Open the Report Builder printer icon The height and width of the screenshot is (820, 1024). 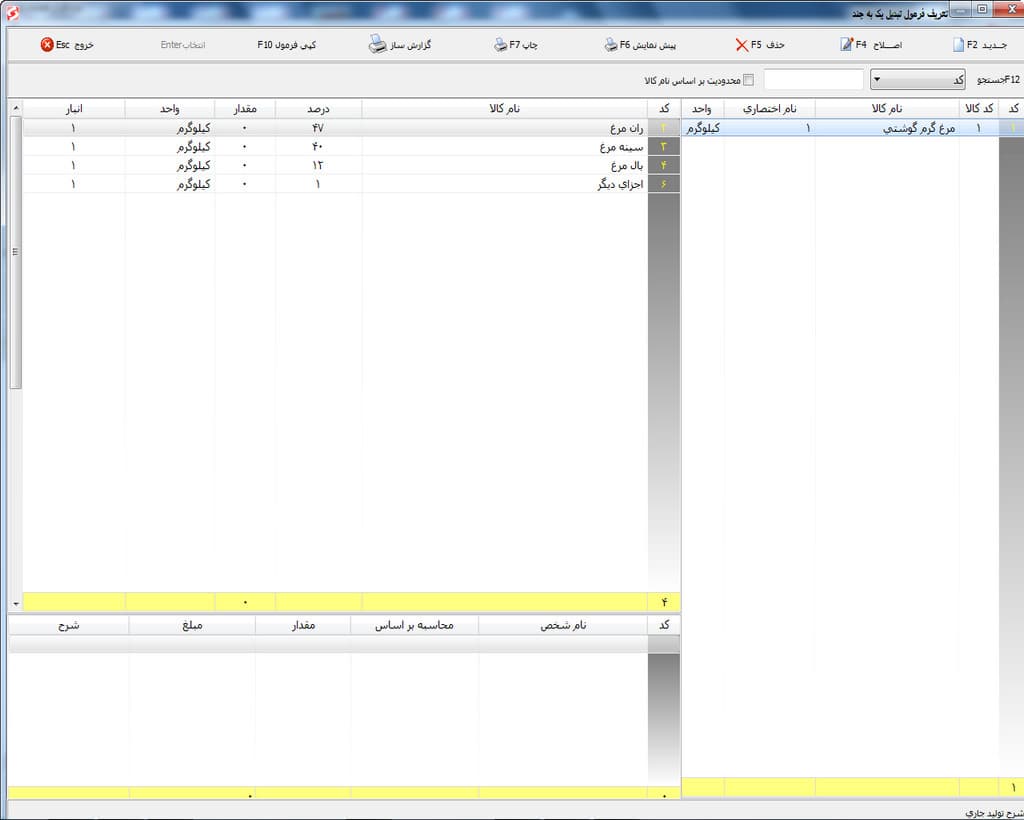pyautogui.click(x=377, y=44)
